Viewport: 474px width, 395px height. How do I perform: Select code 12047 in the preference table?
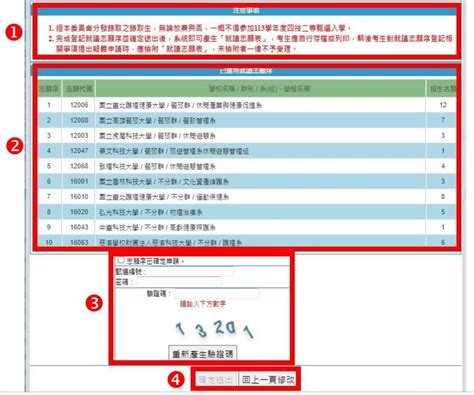click(x=79, y=151)
